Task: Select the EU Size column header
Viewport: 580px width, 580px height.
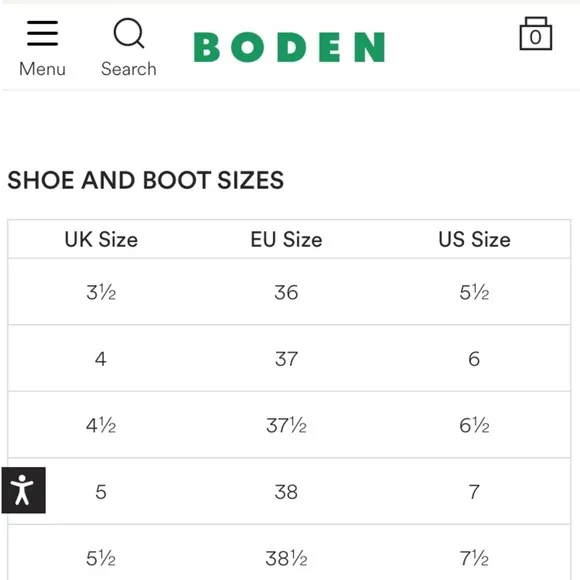Action: pos(286,239)
